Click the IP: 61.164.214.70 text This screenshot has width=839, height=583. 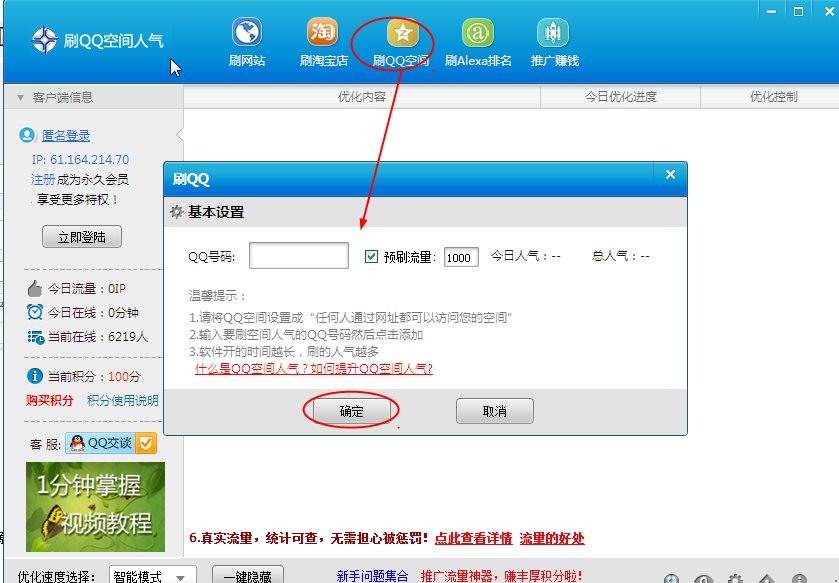pyautogui.click(x=80, y=159)
